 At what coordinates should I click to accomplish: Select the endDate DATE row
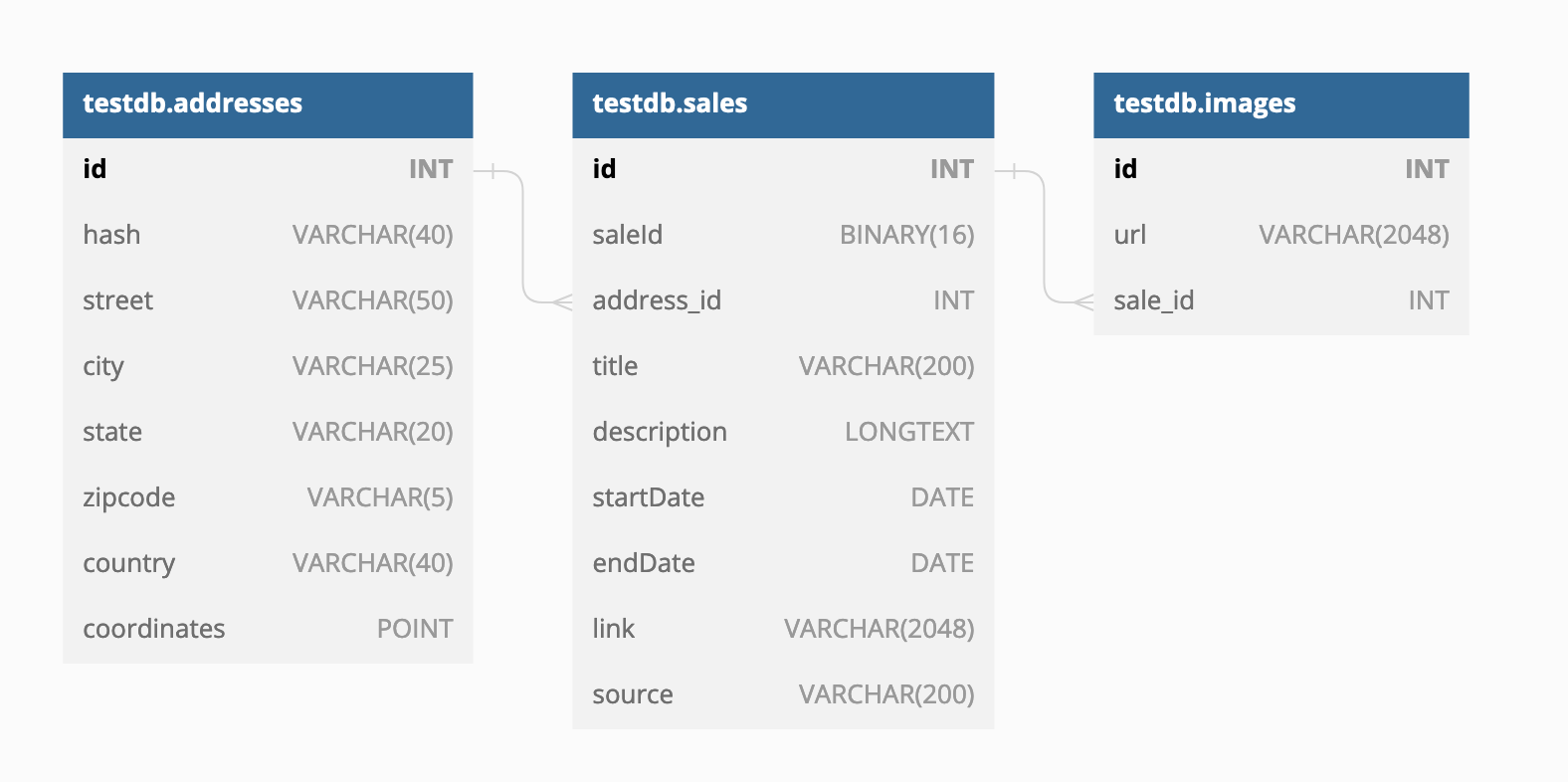point(783,564)
